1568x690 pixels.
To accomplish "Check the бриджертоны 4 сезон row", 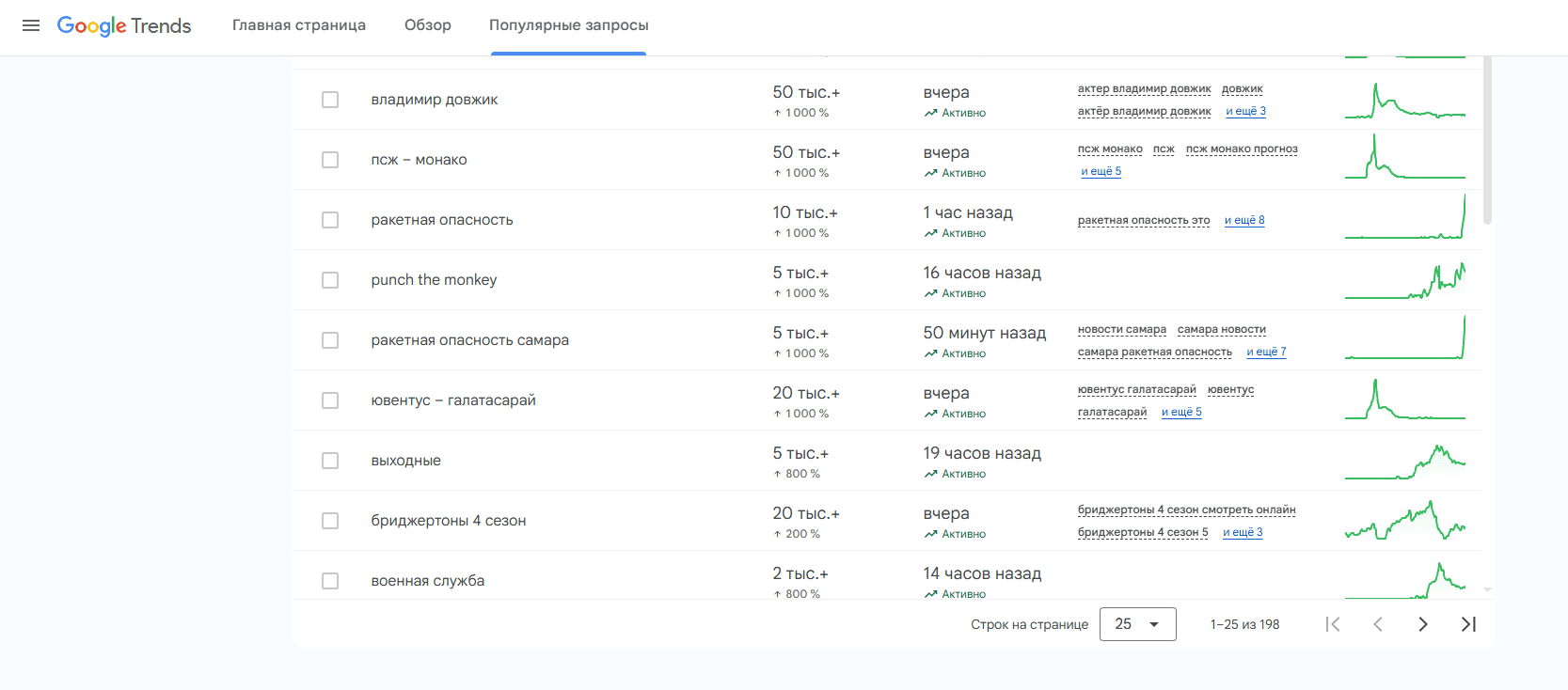I will click(x=330, y=521).
